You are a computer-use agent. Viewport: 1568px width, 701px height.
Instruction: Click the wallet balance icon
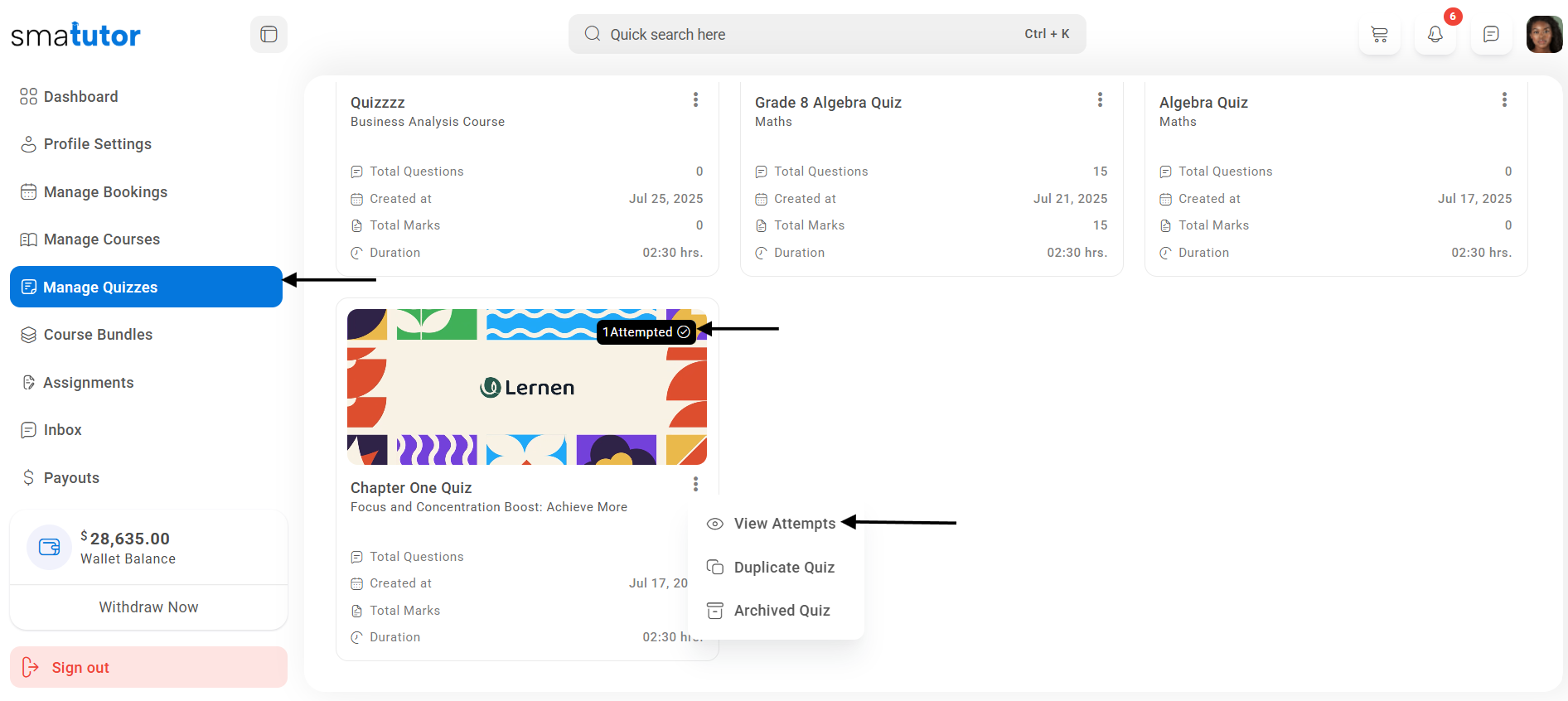(50, 547)
